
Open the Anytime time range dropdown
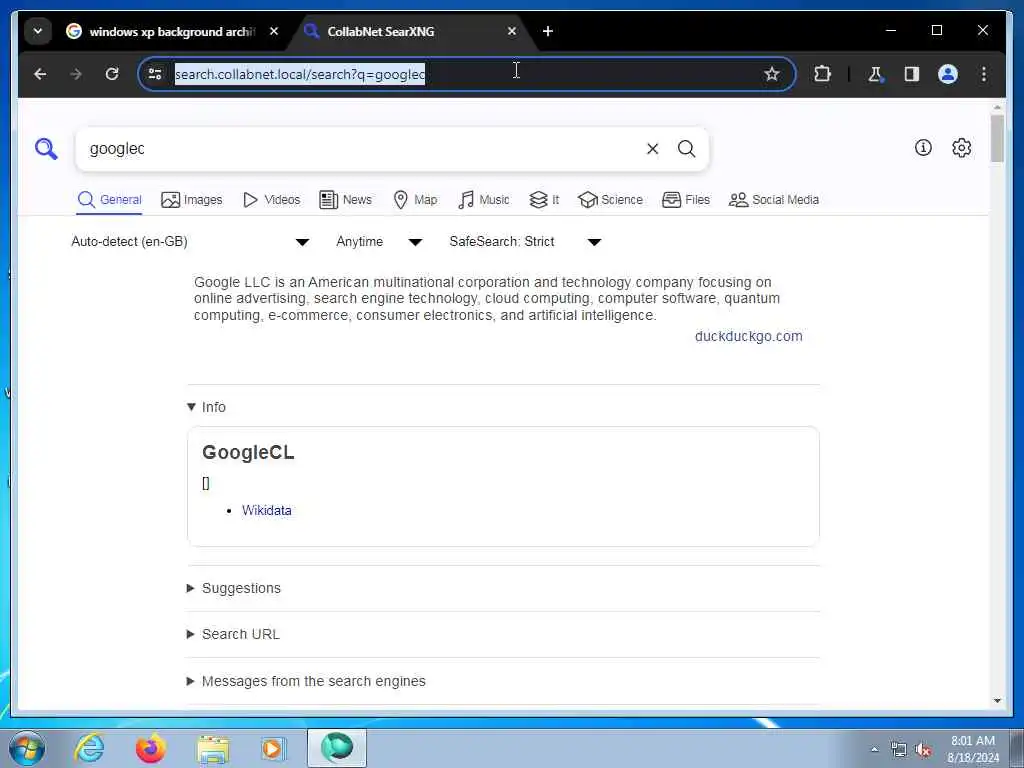point(379,242)
